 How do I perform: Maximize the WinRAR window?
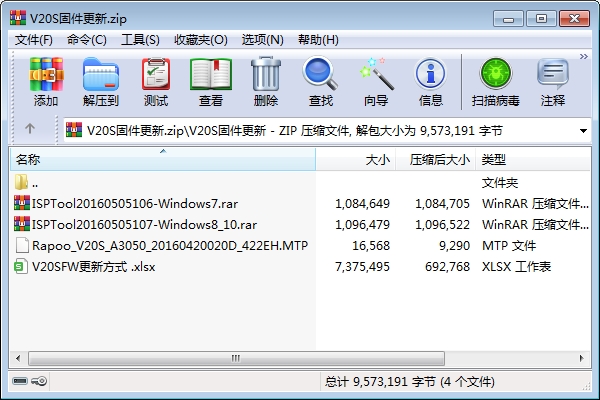tap(541, 18)
